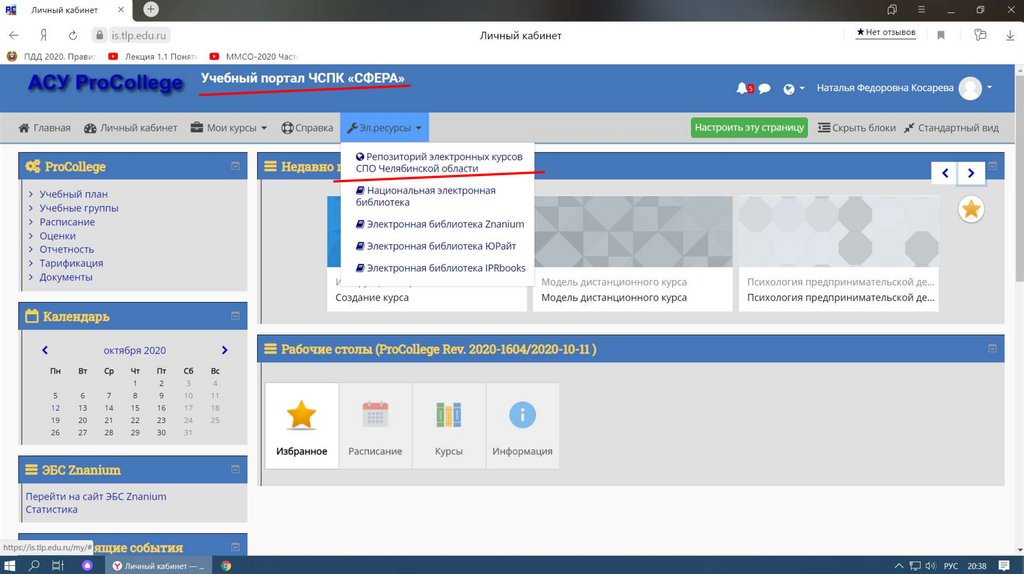Click the favorites star circle icon

(x=970, y=210)
